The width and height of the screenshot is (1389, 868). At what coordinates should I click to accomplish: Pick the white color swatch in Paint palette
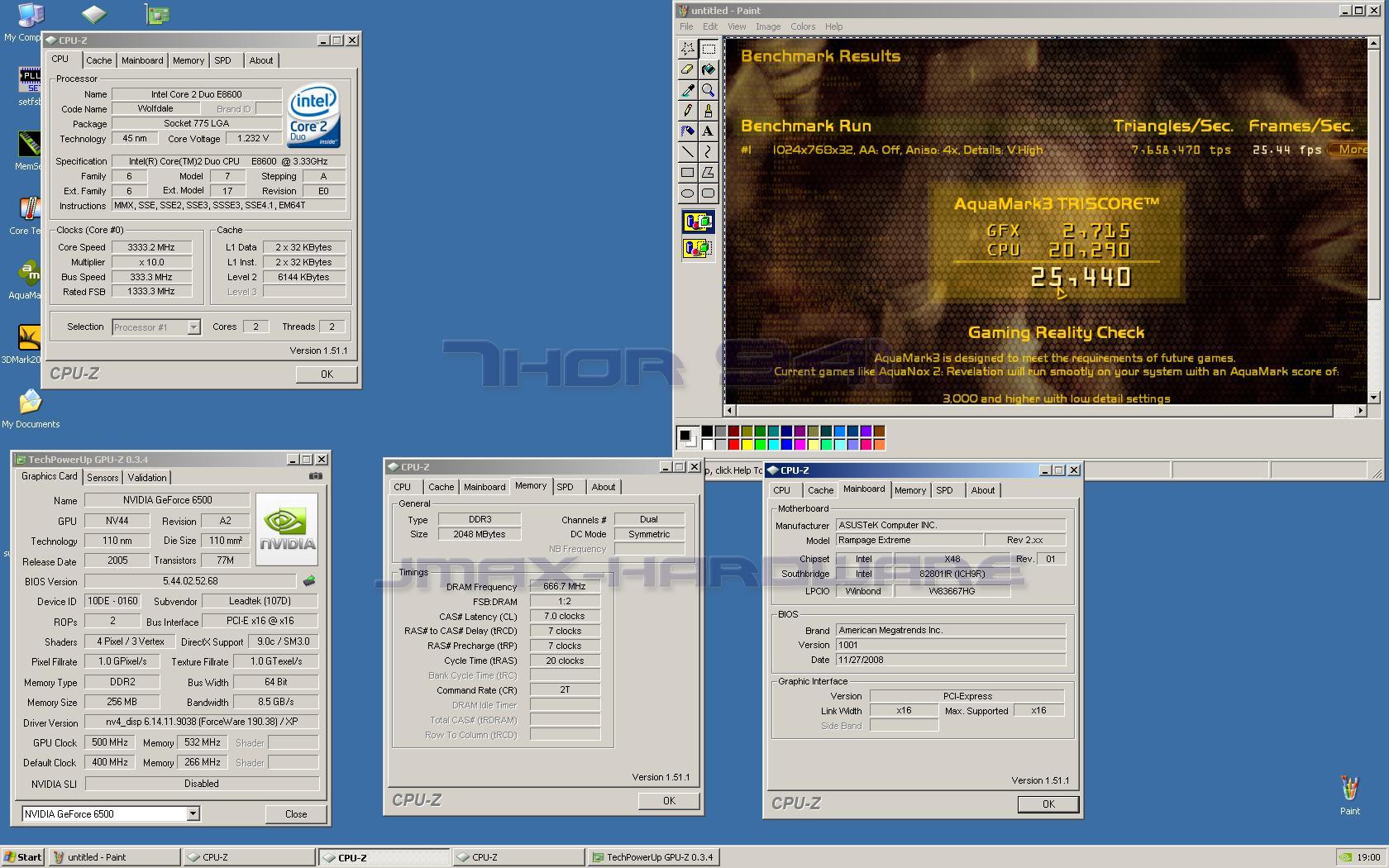[707, 444]
